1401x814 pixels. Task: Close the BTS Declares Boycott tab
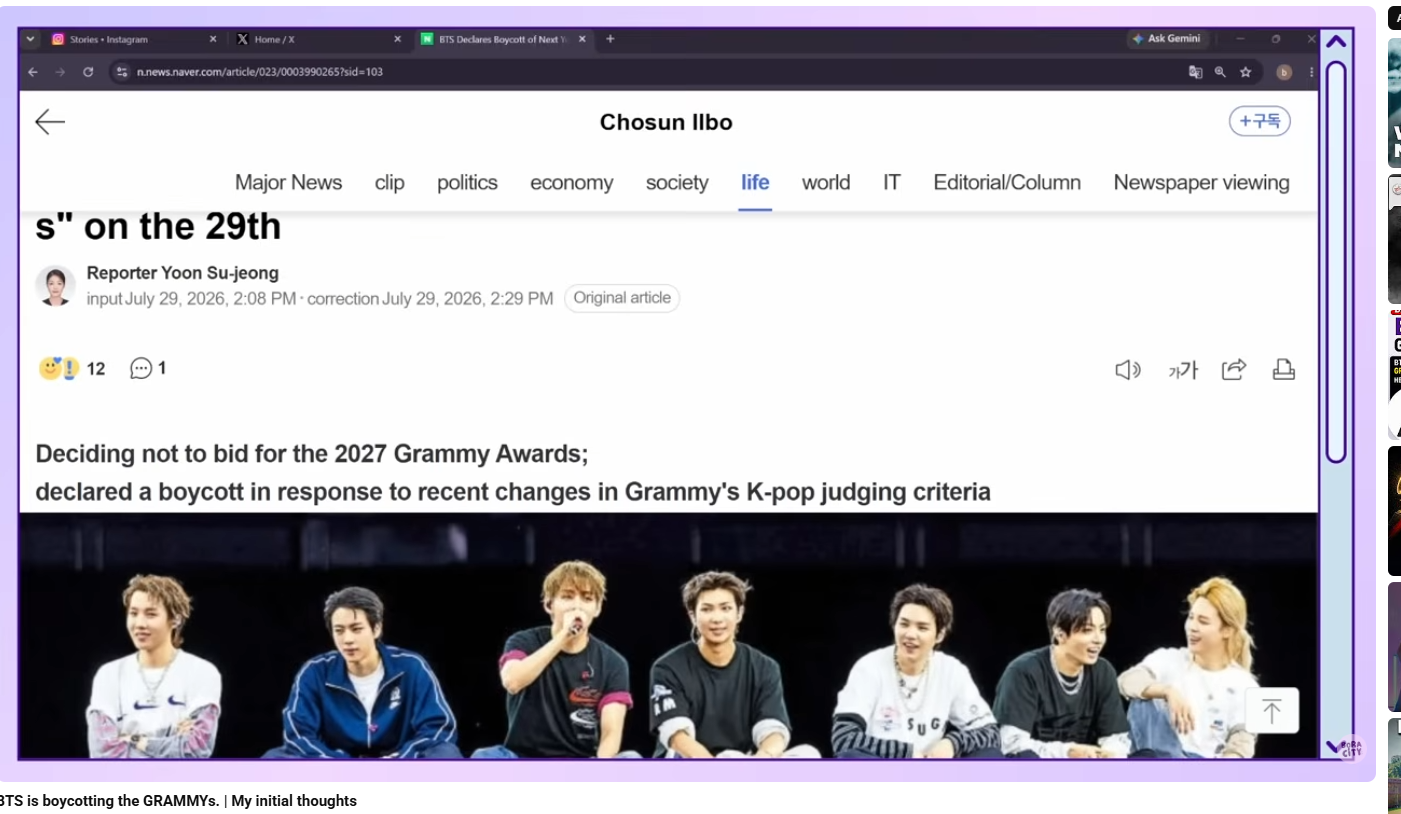(582, 39)
